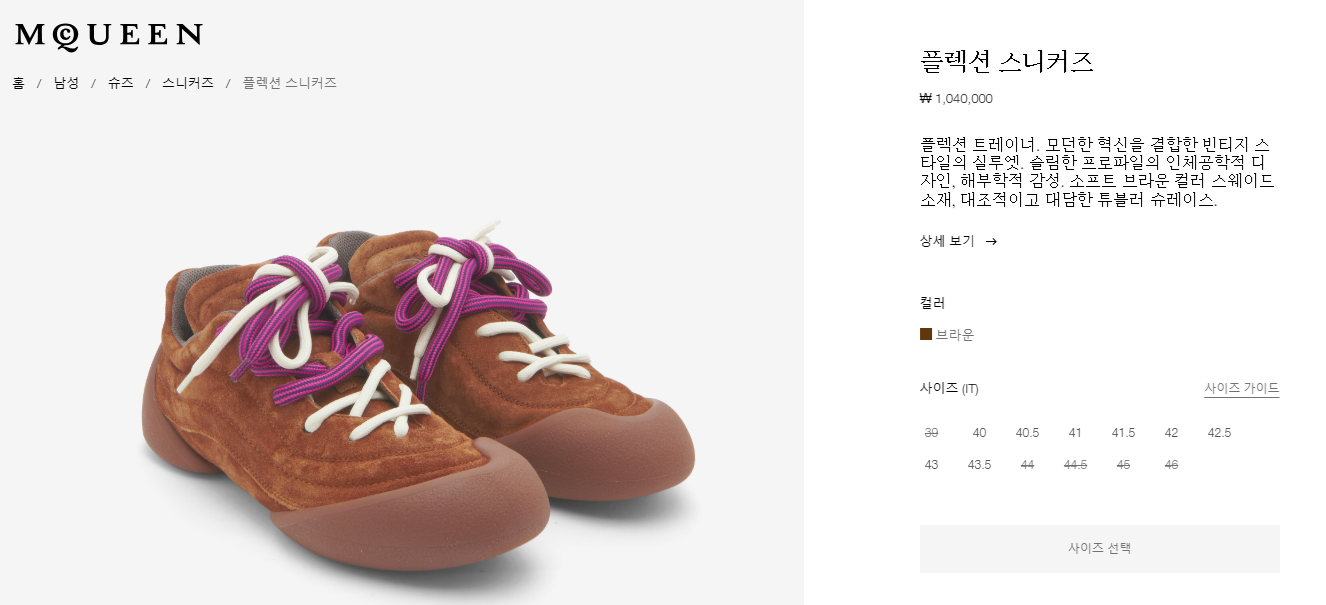Click the 플렉션 스니커즈 product title
This screenshot has height=605, width=1326.
coord(1006,62)
